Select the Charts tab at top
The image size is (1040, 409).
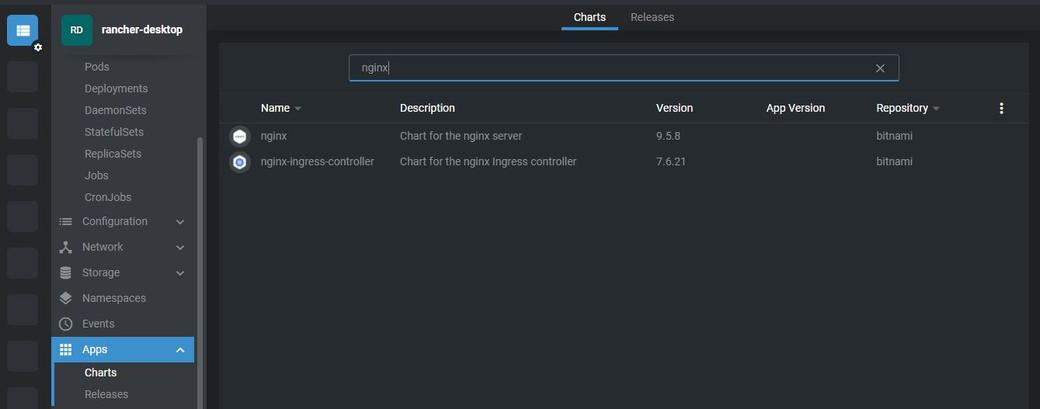[590, 17]
